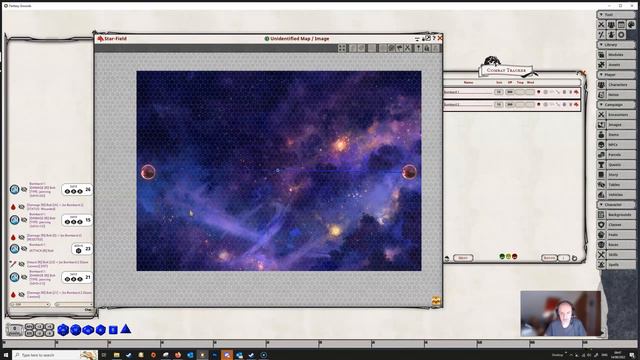This screenshot has width=640, height=360.
Task: Open the Images campaign list
Action: (x=616, y=124)
